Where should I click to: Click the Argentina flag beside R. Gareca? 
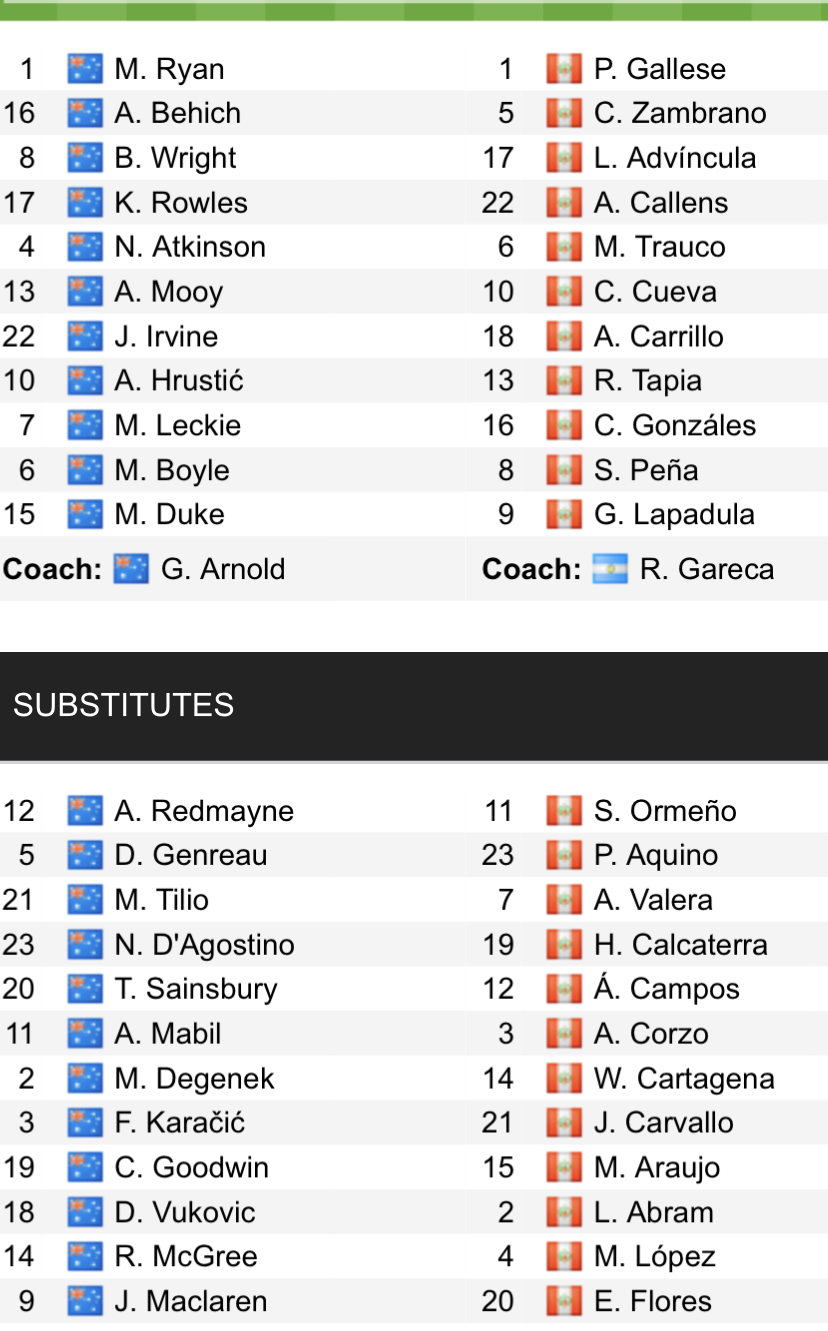610,569
